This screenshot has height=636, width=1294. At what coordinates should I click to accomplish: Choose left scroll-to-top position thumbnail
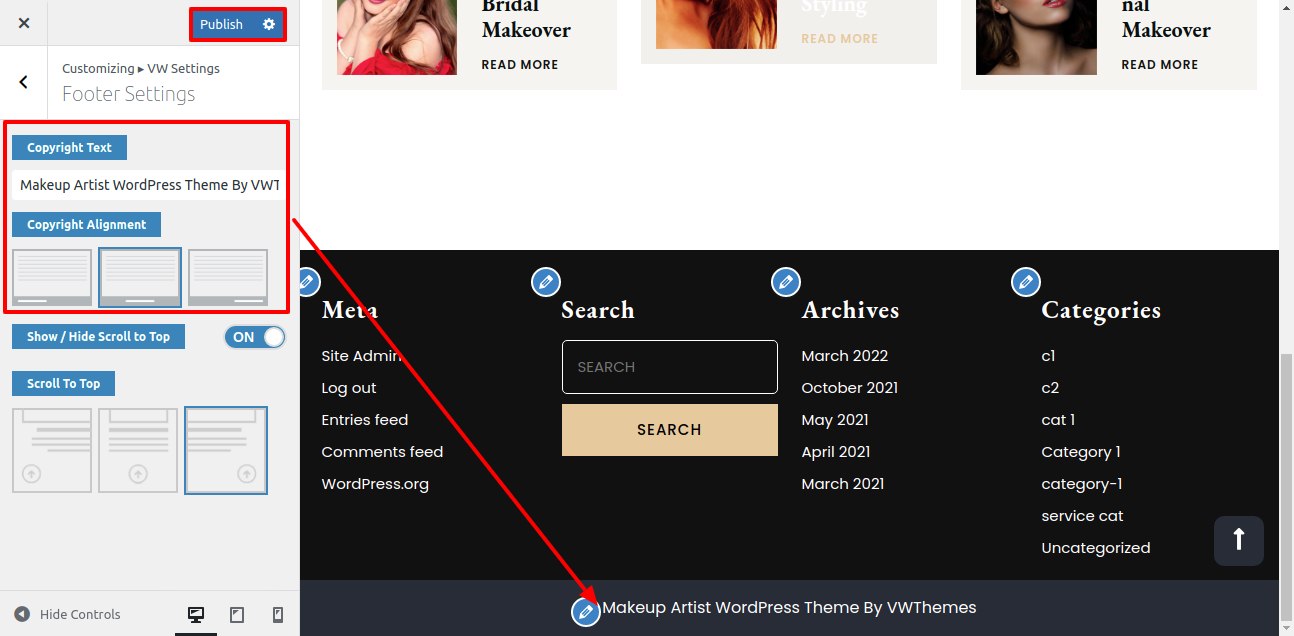pos(52,450)
